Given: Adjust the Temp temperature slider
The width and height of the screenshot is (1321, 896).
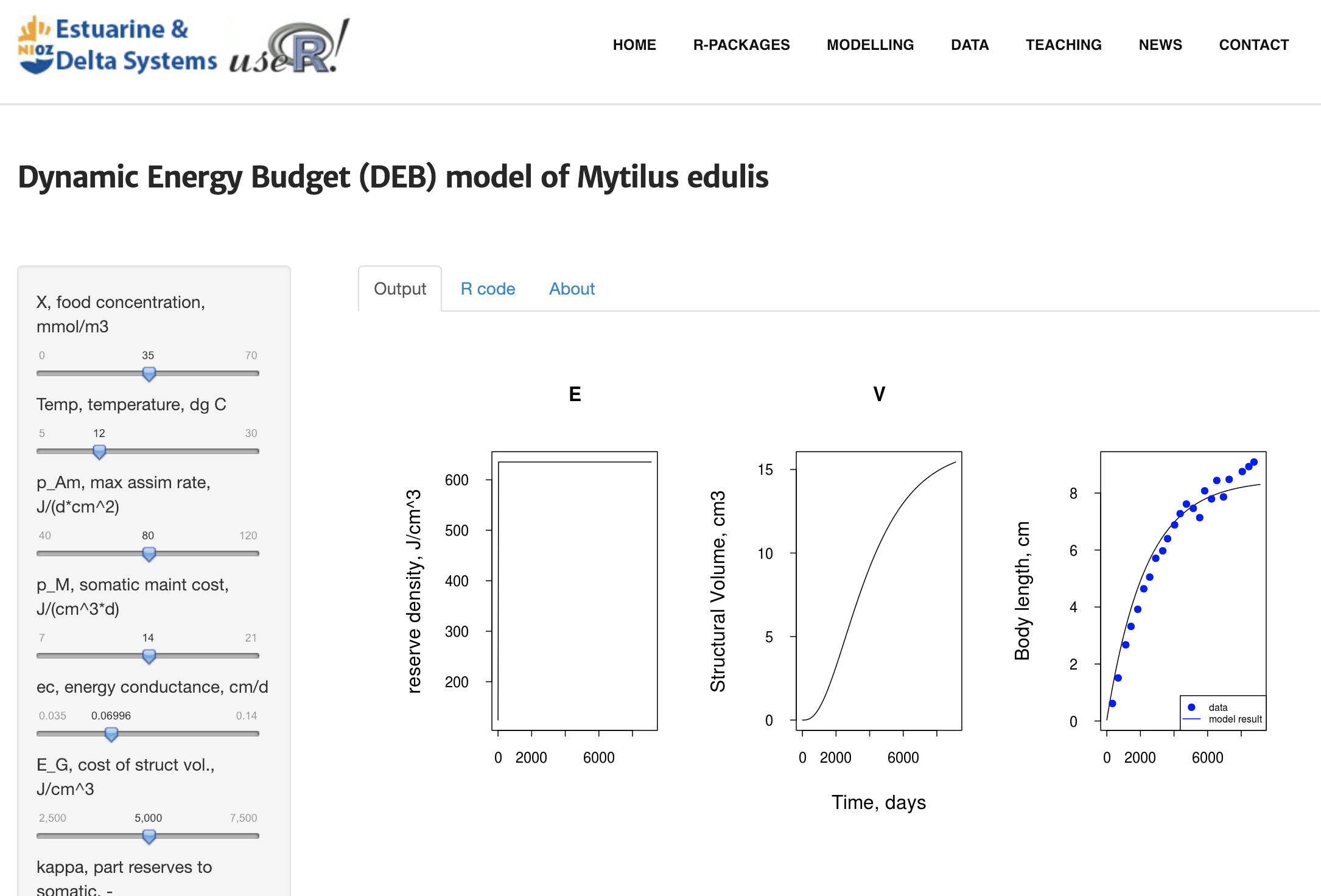Looking at the screenshot, I should (99, 449).
